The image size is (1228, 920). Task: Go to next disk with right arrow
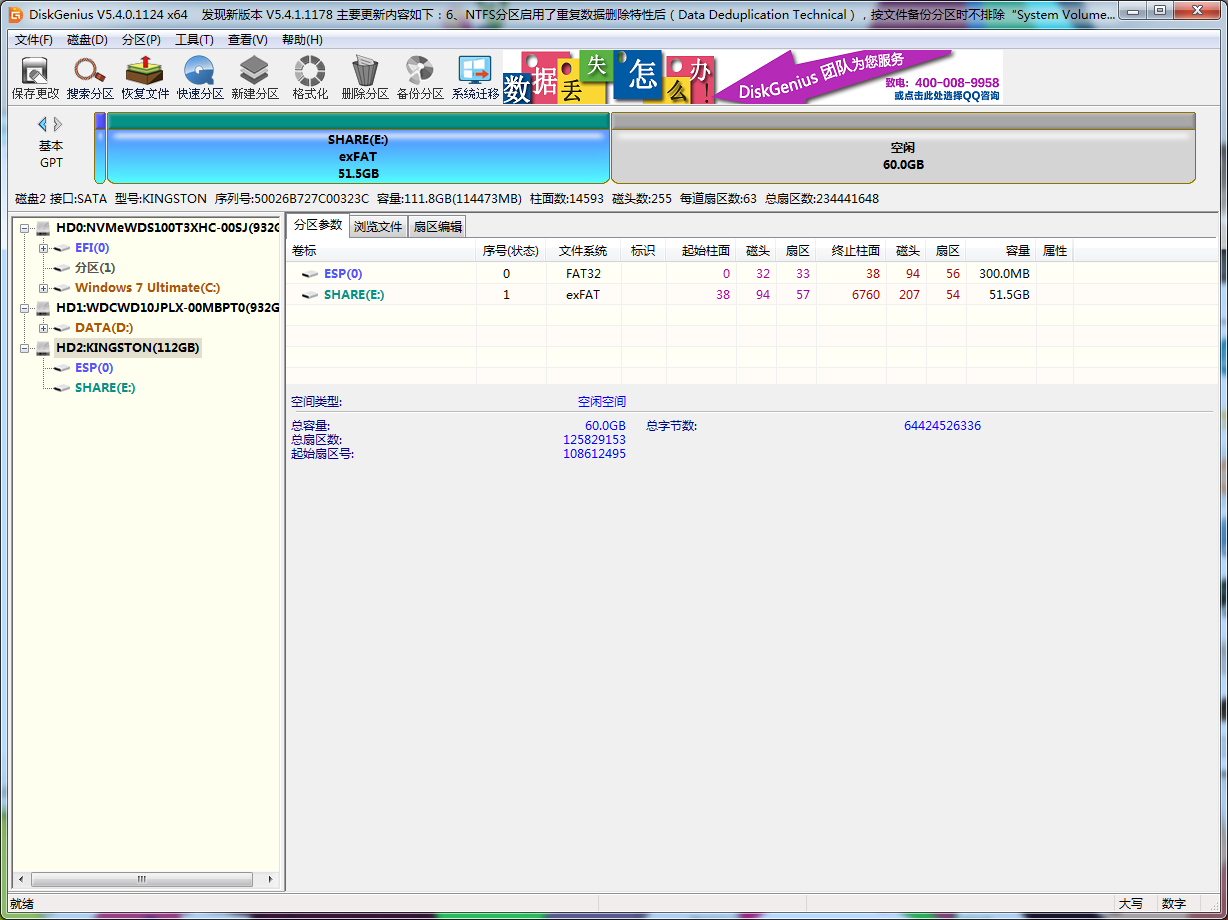58,124
